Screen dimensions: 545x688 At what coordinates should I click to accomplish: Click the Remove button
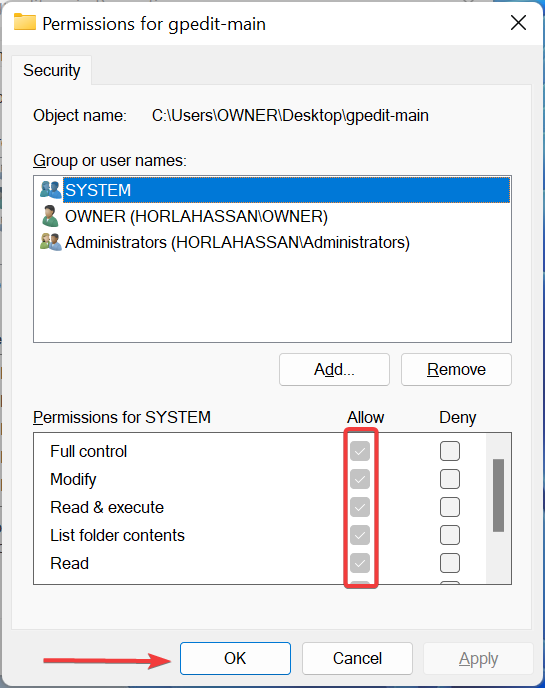tap(456, 369)
